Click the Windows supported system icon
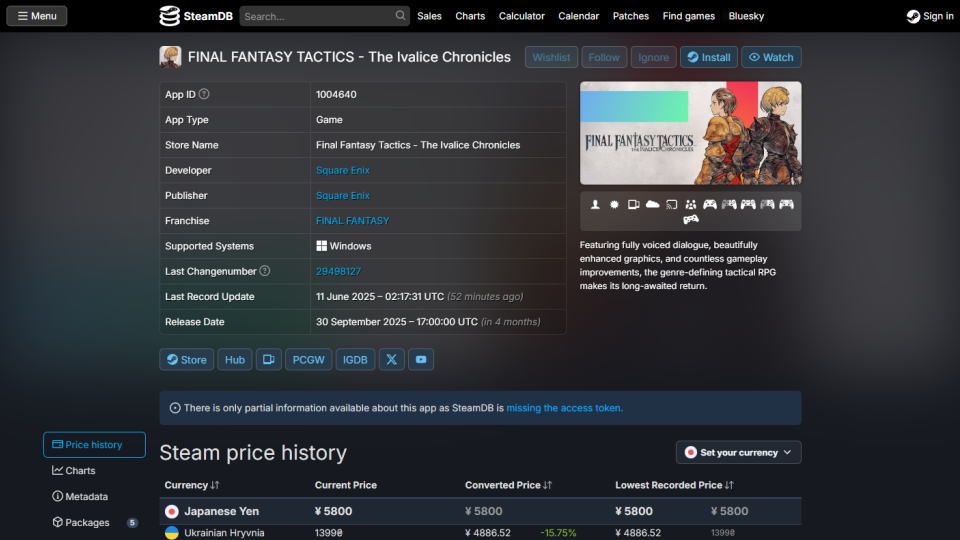Image resolution: width=960 pixels, height=540 pixels. tap(321, 246)
